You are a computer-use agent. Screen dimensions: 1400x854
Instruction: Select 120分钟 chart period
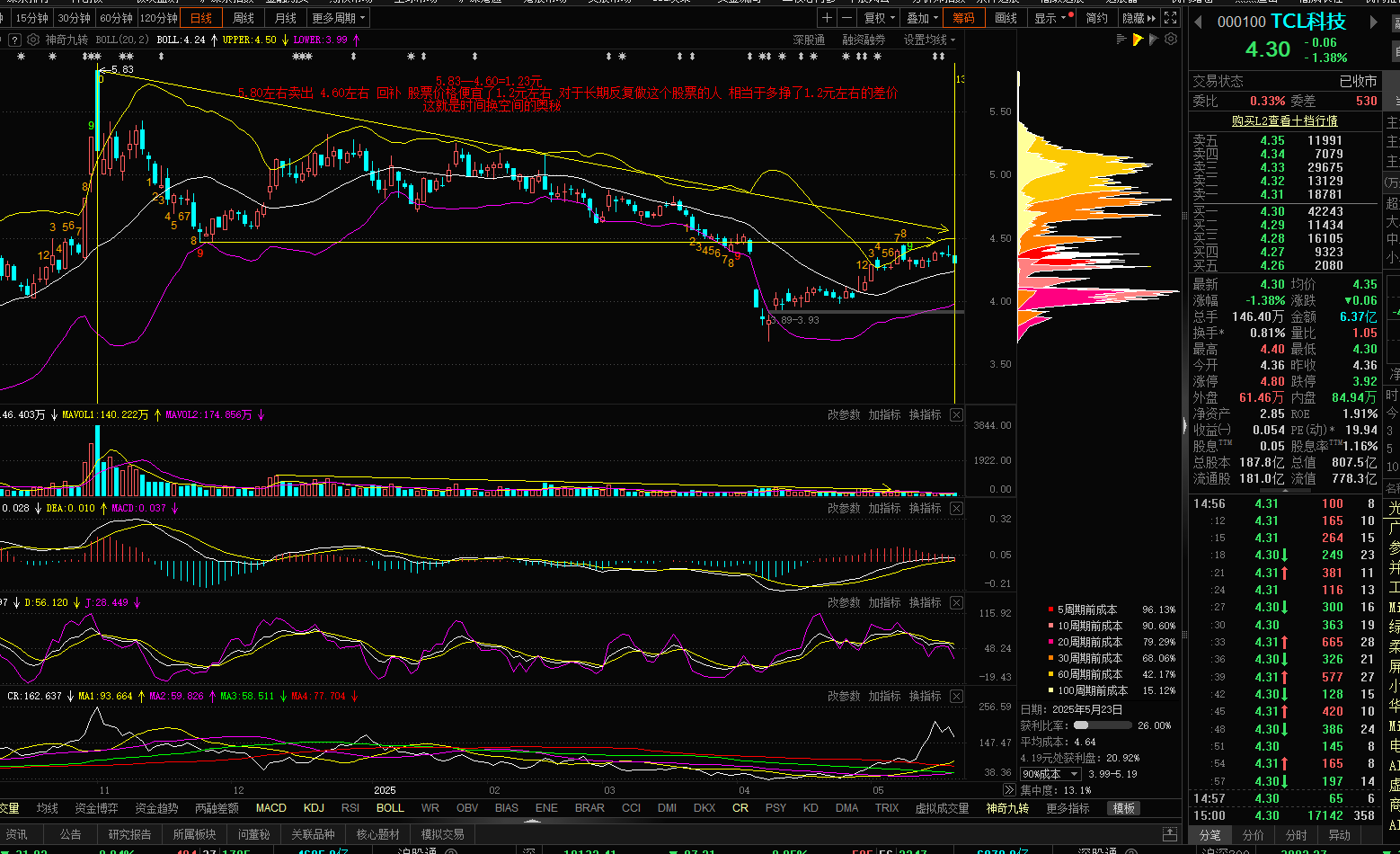159,18
